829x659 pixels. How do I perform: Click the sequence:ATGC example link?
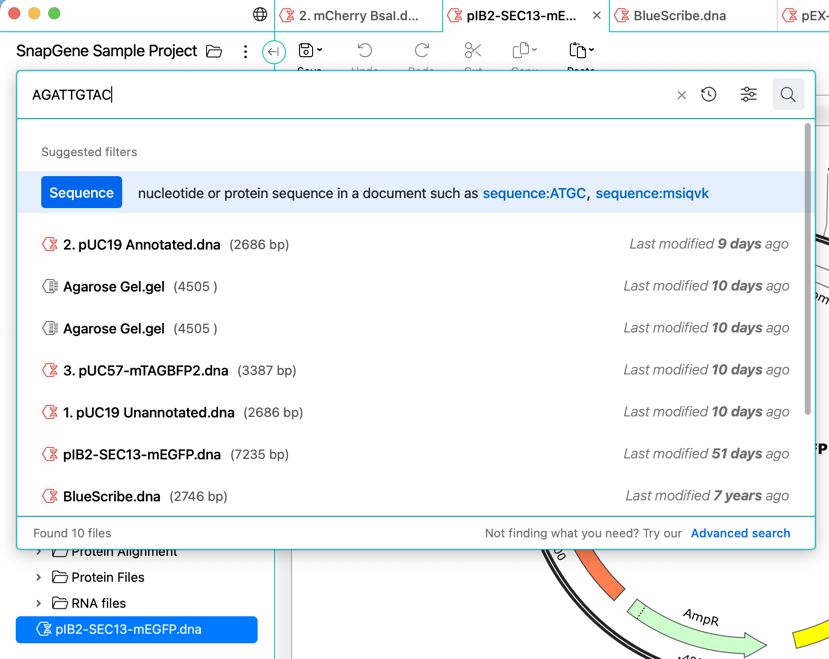pos(534,194)
